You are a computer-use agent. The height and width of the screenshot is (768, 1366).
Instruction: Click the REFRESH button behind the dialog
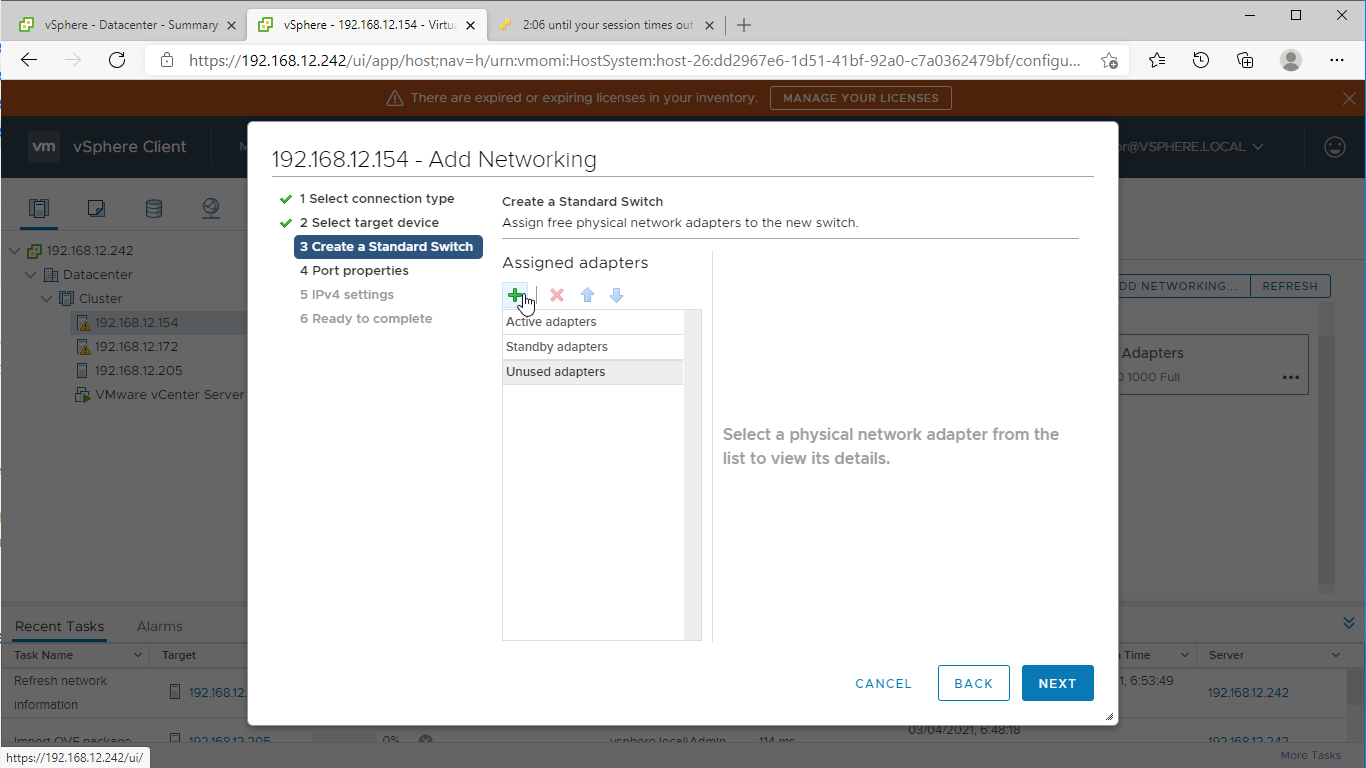coord(1289,286)
